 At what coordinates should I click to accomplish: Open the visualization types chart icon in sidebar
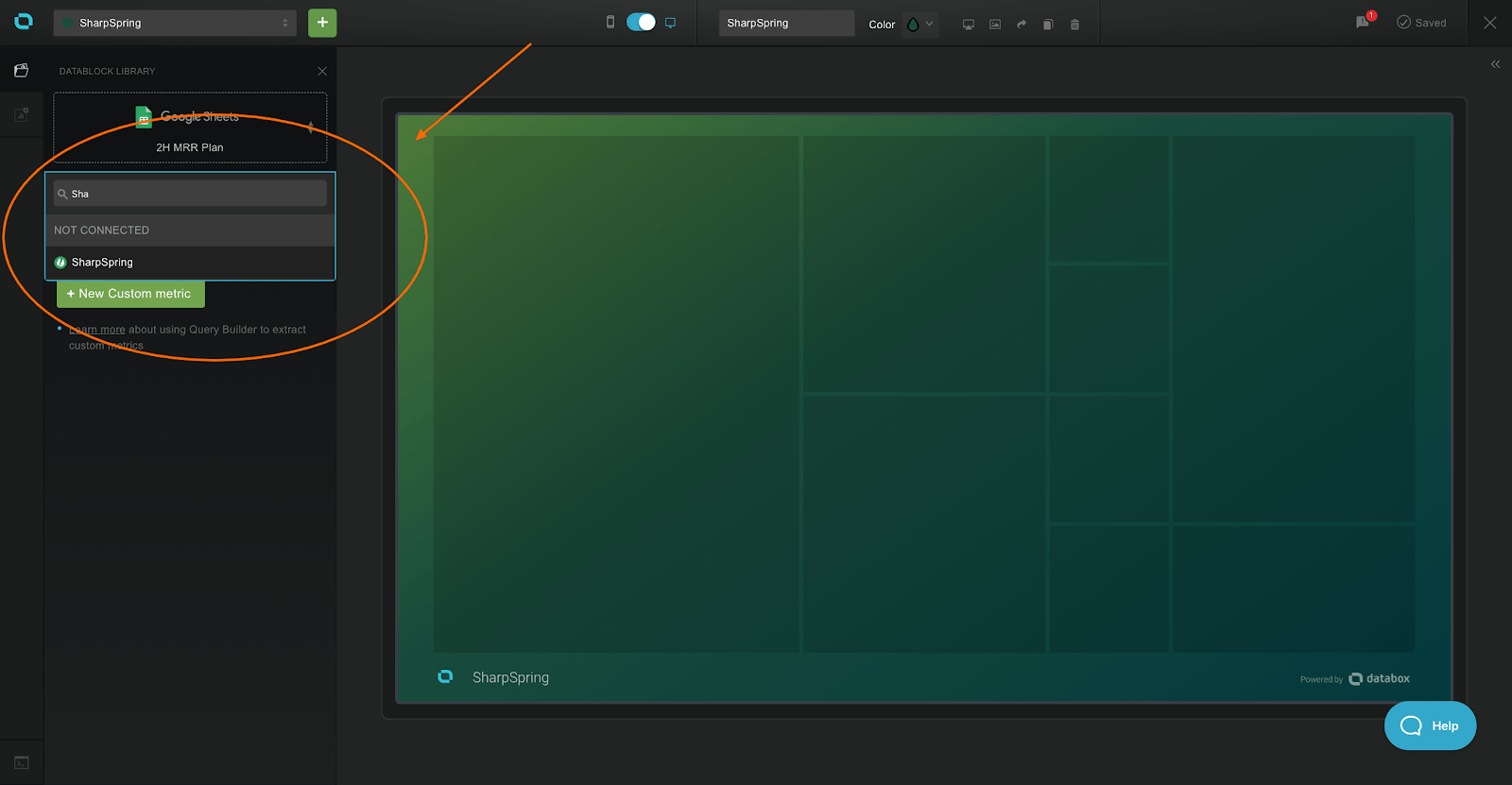pos(21,114)
